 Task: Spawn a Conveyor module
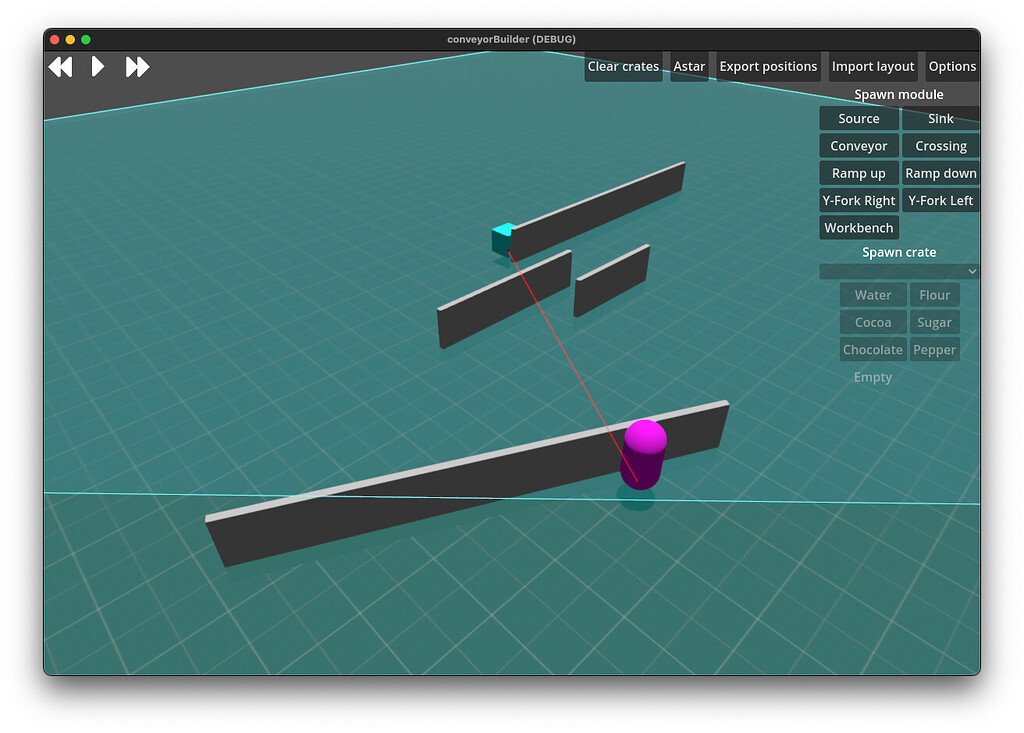click(858, 145)
